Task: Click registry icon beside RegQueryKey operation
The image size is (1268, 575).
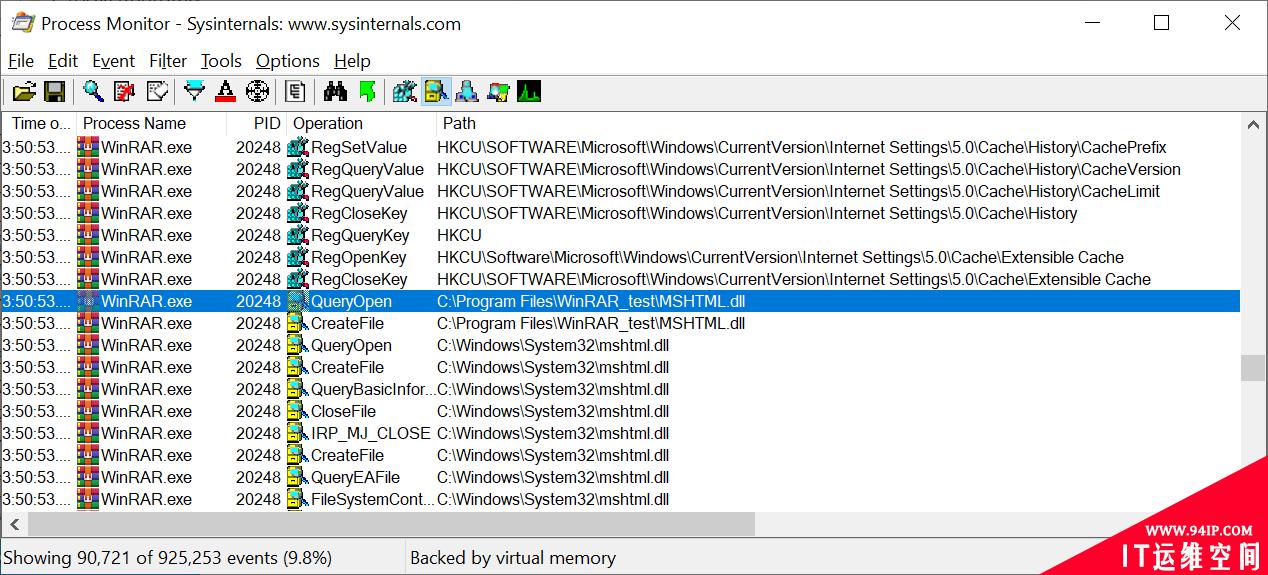Action: (x=298, y=235)
